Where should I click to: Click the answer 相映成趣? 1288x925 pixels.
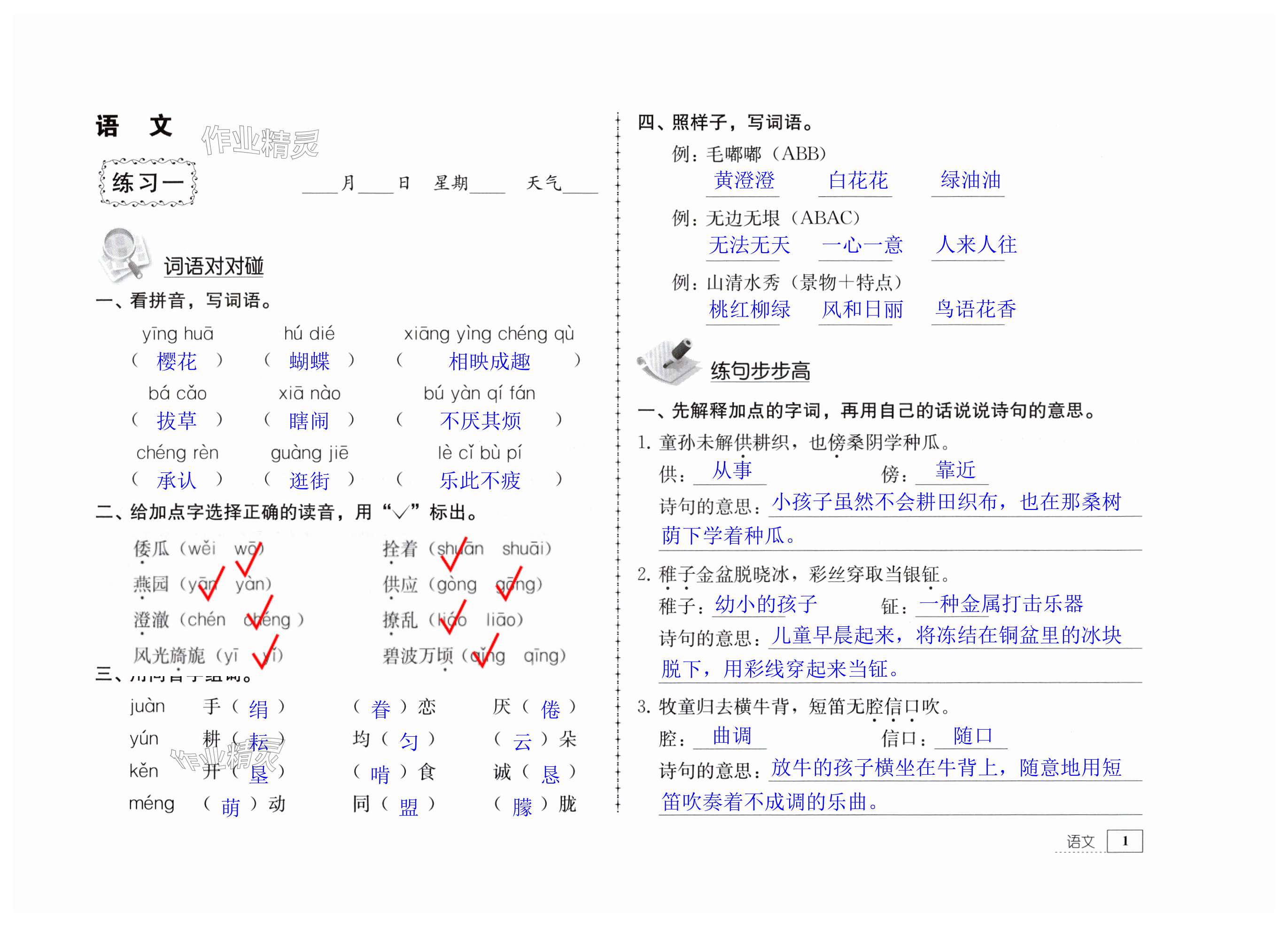tap(489, 361)
